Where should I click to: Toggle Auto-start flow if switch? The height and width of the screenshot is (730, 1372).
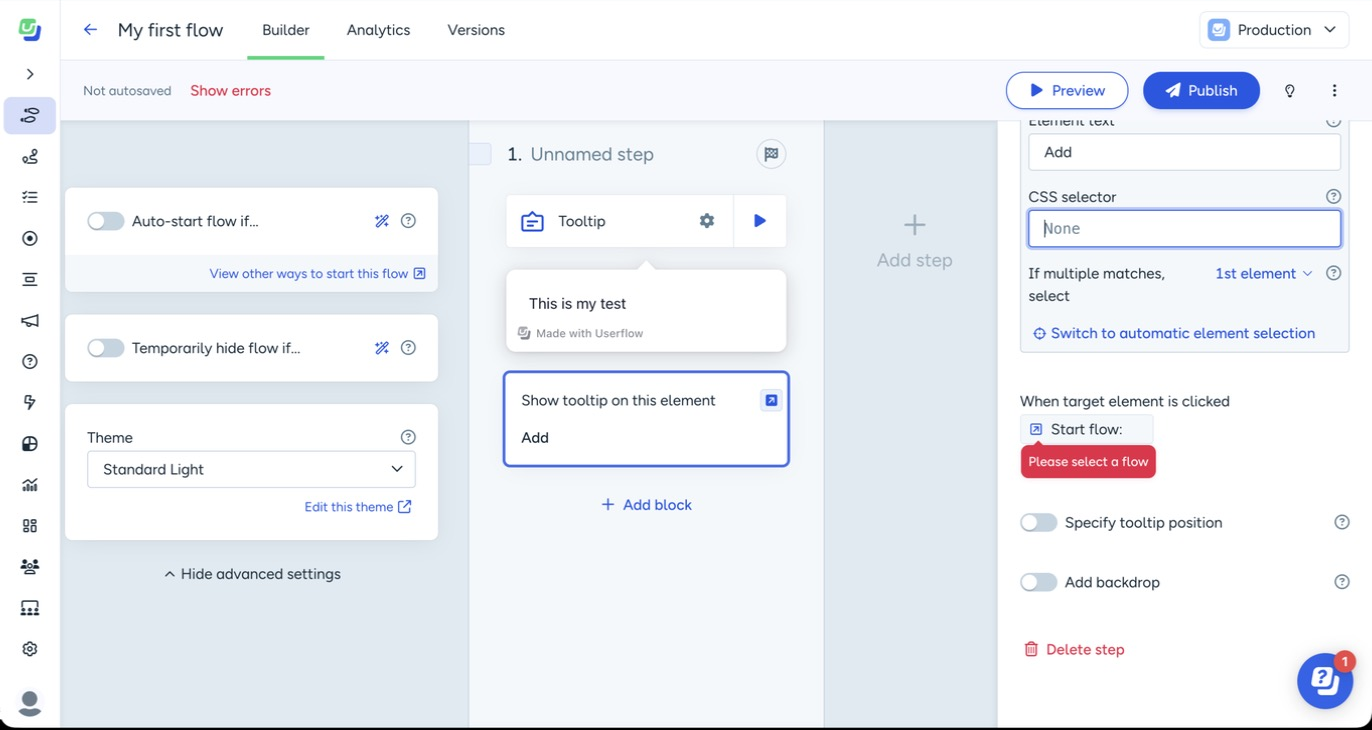pyautogui.click(x=105, y=221)
